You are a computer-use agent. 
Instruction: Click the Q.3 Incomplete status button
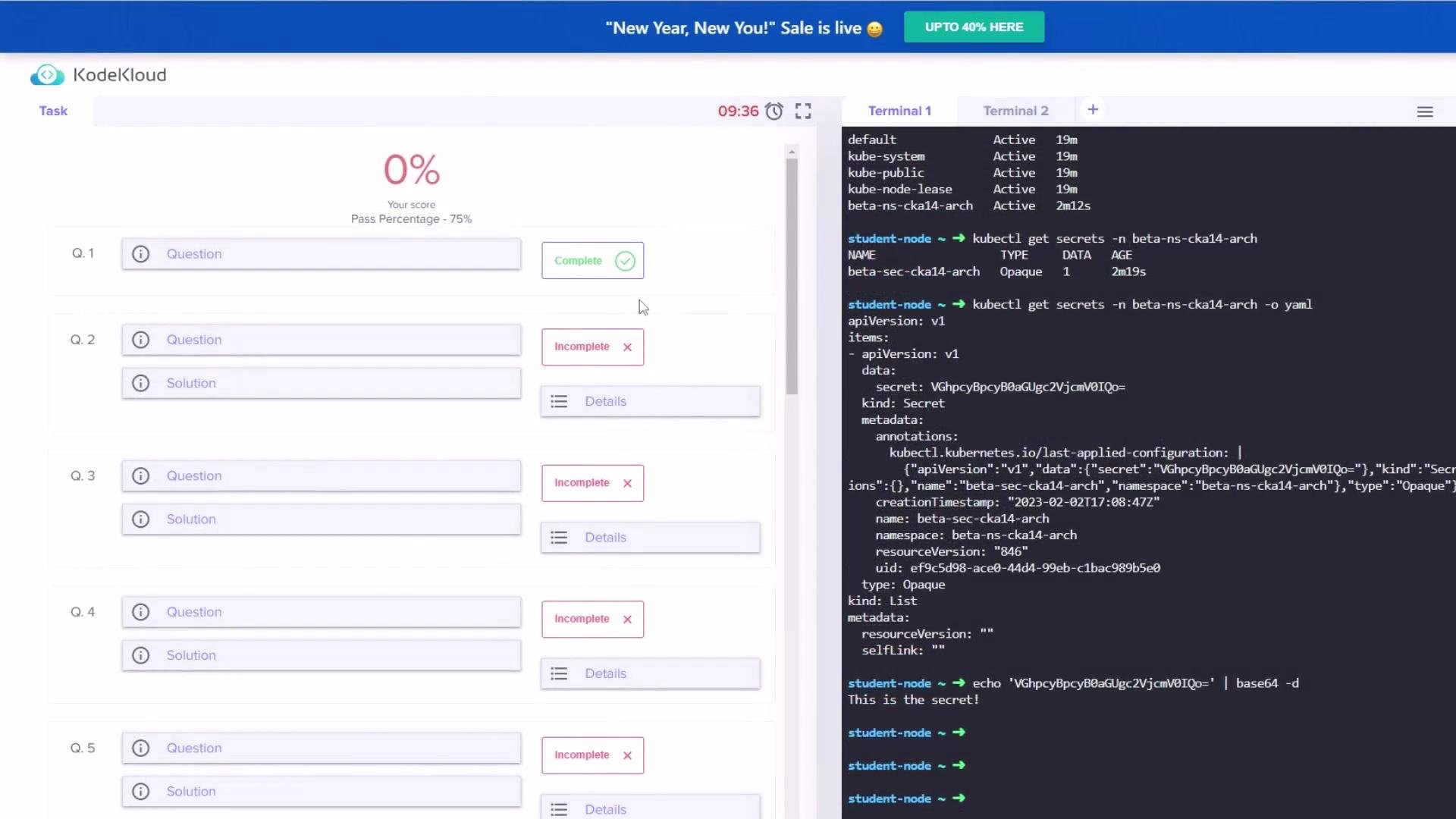coord(592,483)
